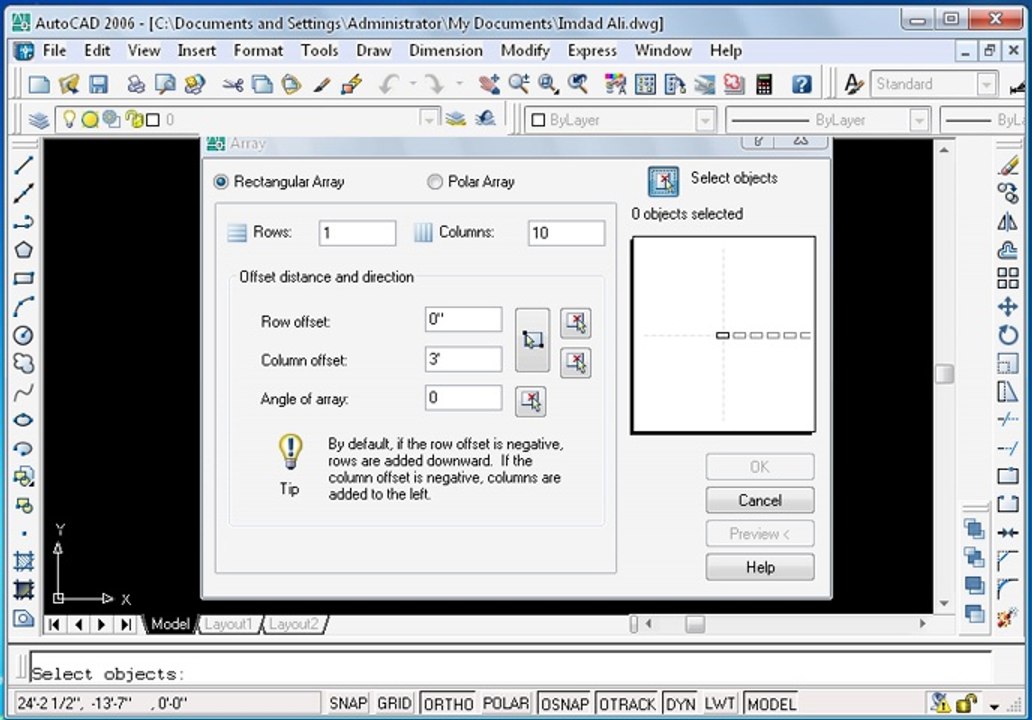Click the Match Properties brush icon
Screen dimensions: 1032x720
pyautogui.click(x=321, y=84)
